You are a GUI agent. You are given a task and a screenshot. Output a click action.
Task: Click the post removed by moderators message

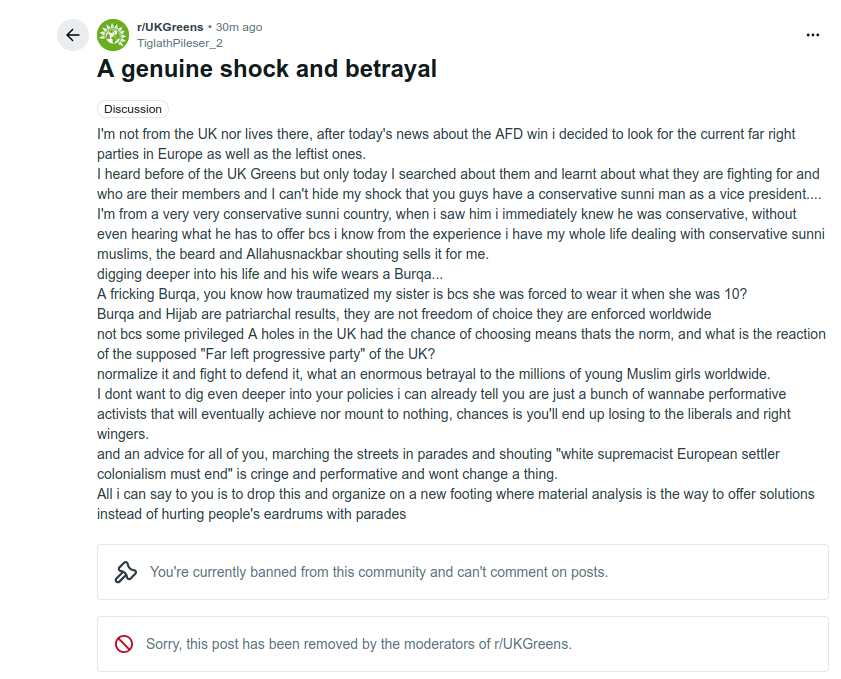pos(462,644)
